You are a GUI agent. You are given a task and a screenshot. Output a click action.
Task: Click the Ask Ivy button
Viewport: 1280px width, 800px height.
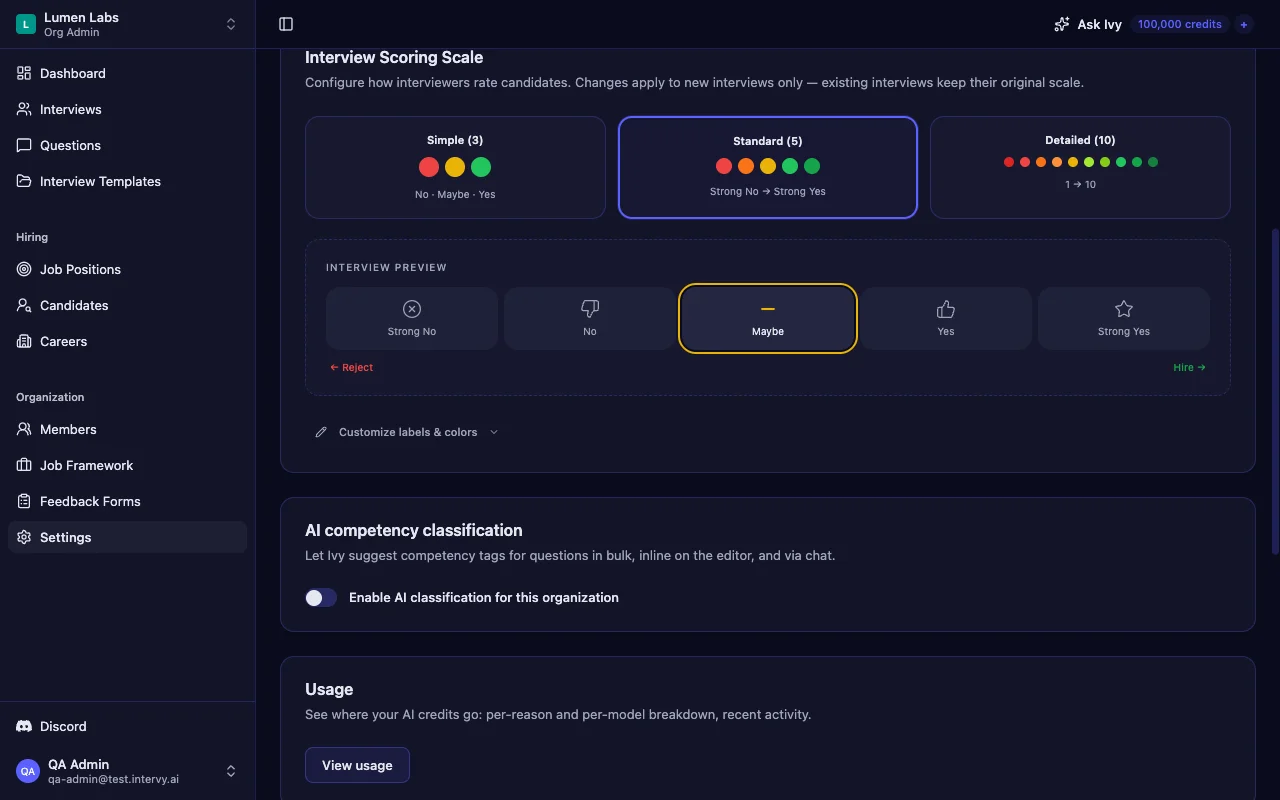[x=1088, y=24]
